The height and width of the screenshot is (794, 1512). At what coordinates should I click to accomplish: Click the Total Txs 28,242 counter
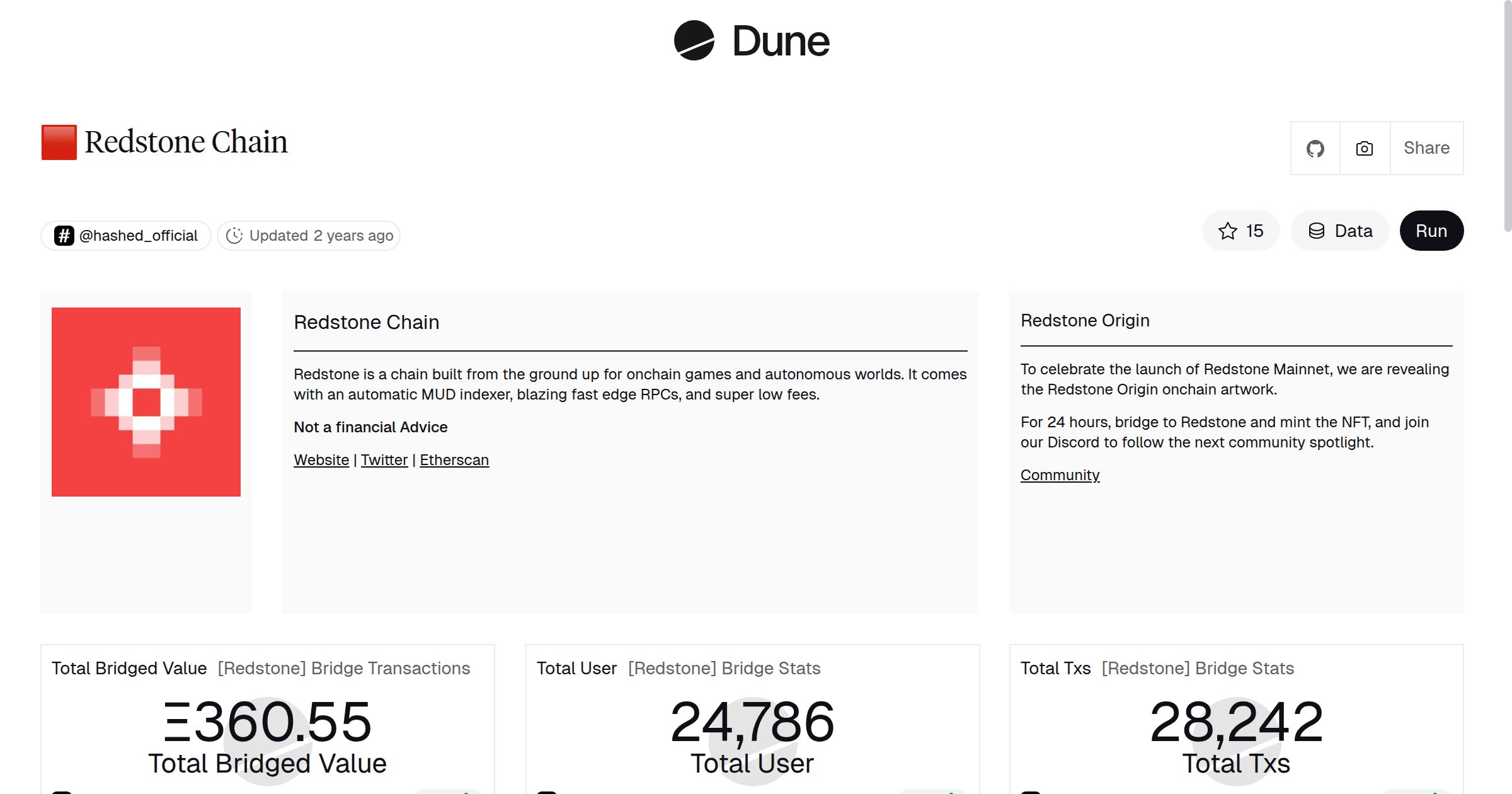click(x=1236, y=723)
